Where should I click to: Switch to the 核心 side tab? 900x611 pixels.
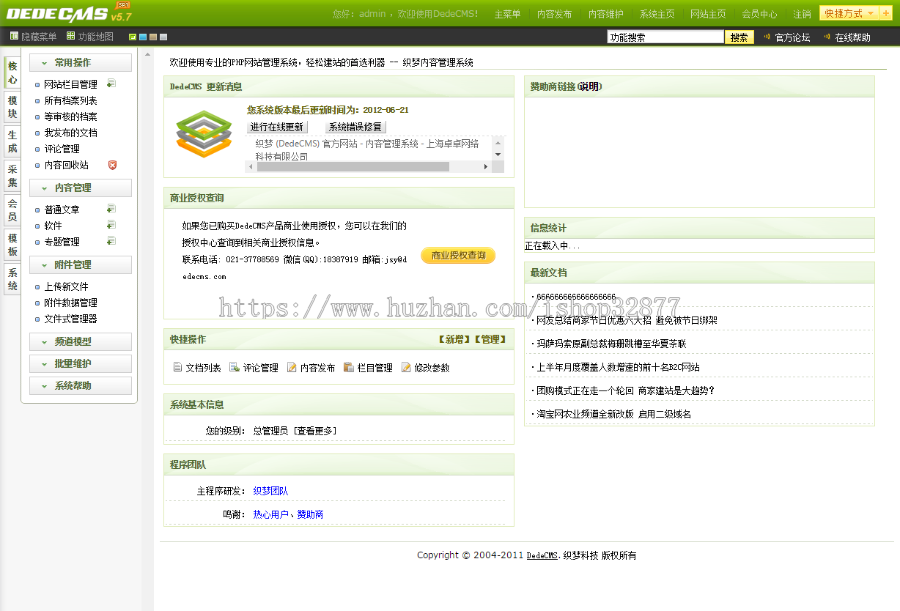pyautogui.click(x=12, y=73)
